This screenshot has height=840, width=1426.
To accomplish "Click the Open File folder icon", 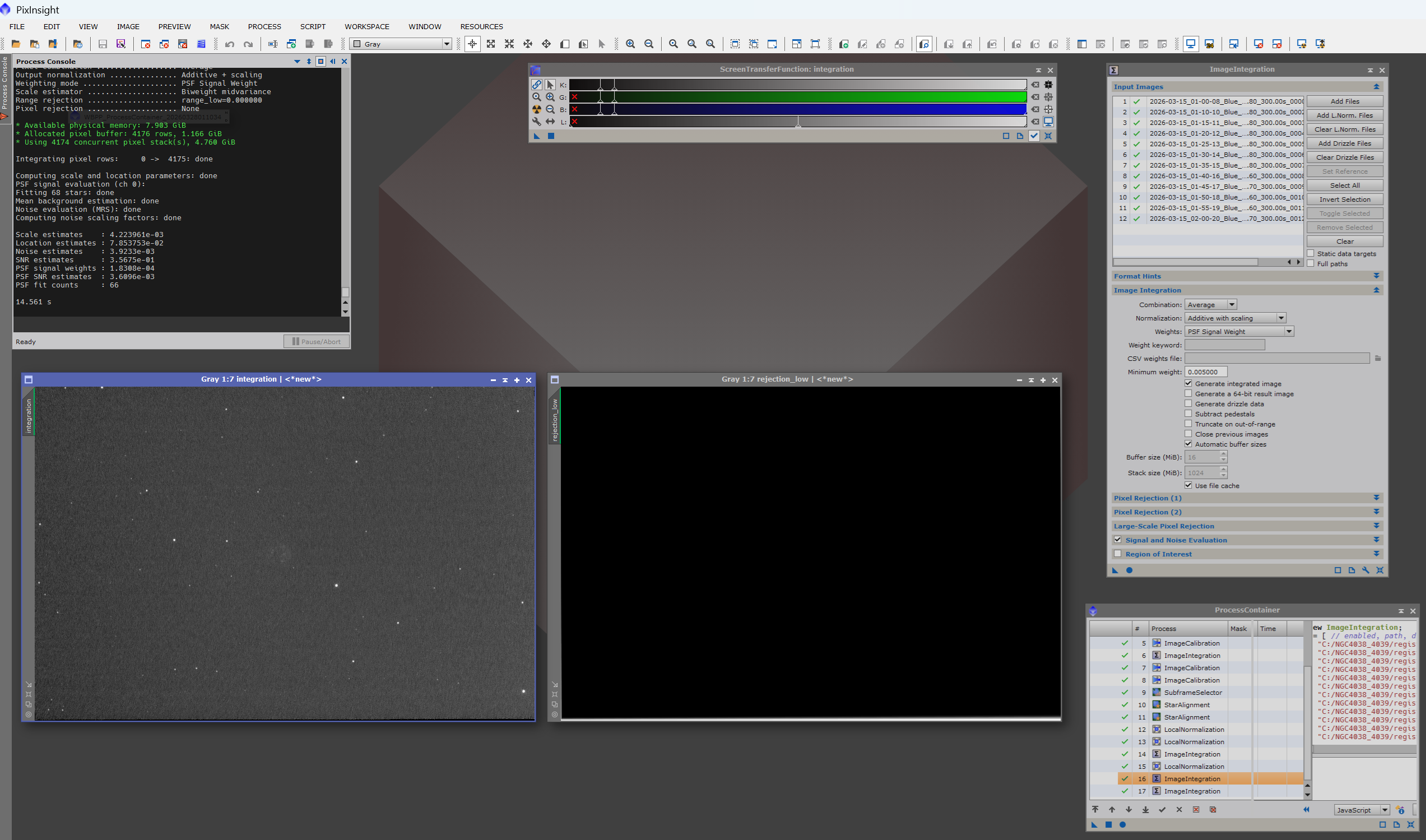I will [16, 44].
